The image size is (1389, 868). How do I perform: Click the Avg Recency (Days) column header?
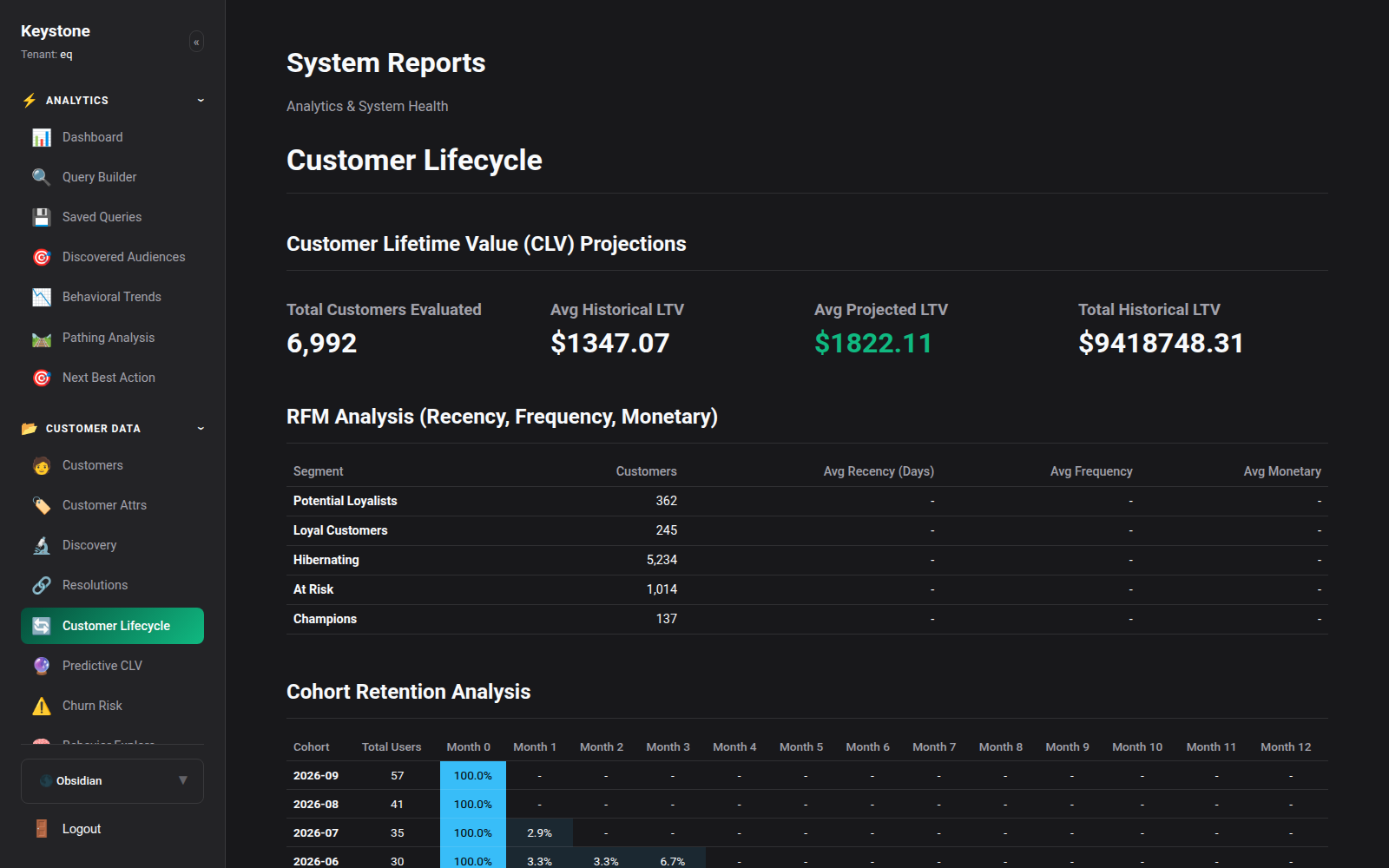879,471
